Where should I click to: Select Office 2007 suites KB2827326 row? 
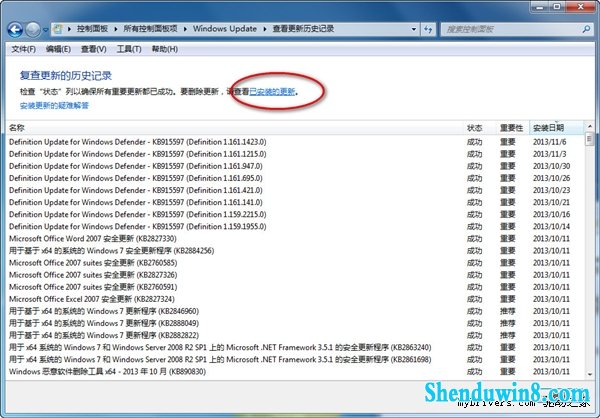(295, 275)
